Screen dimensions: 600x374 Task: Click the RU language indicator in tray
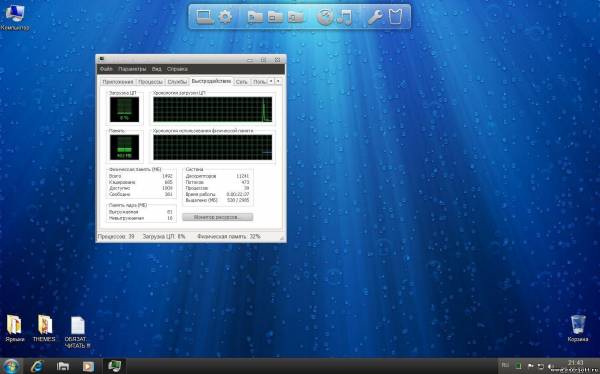pyautogui.click(x=505, y=366)
